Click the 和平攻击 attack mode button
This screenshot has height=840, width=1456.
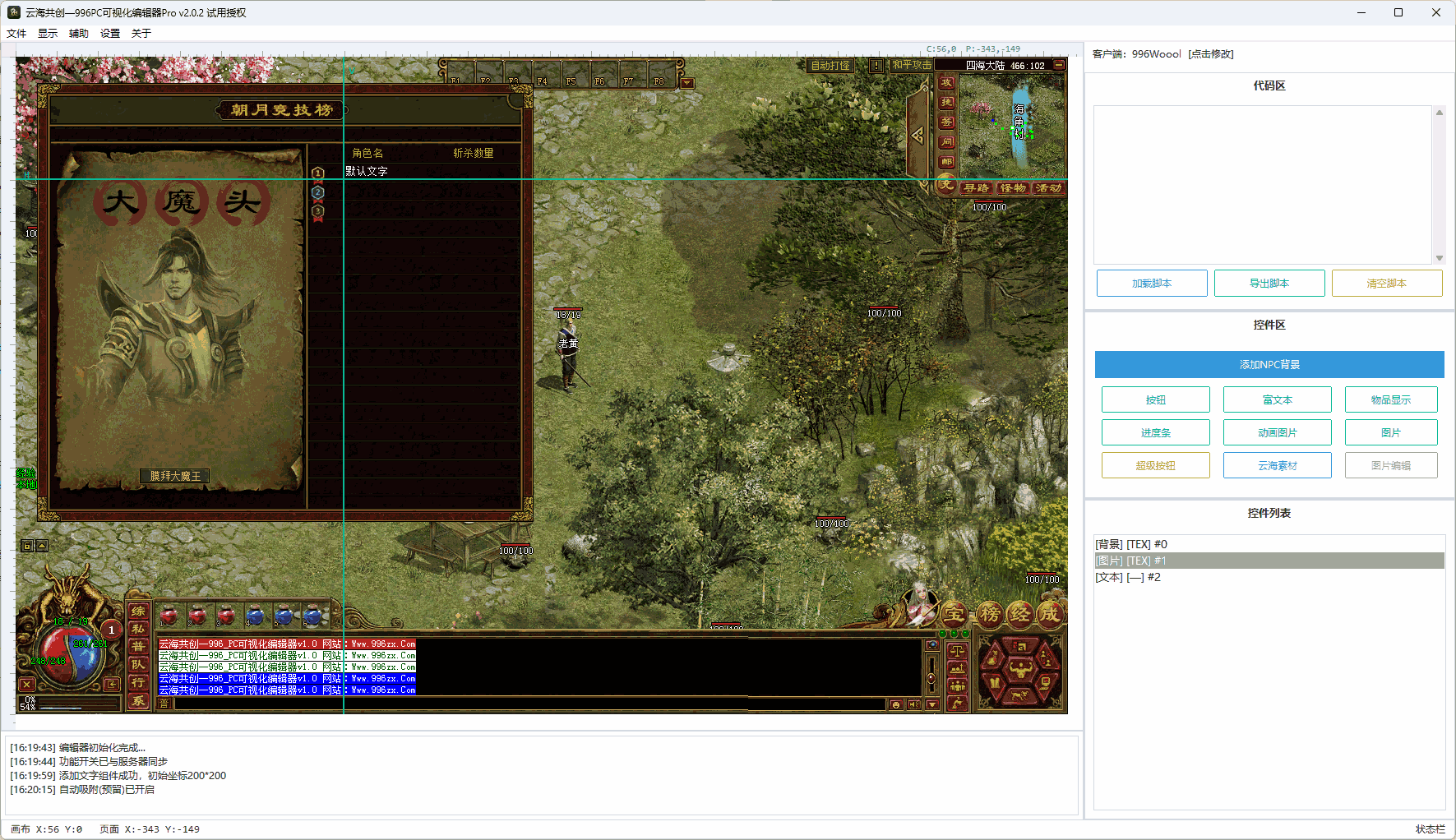[912, 65]
